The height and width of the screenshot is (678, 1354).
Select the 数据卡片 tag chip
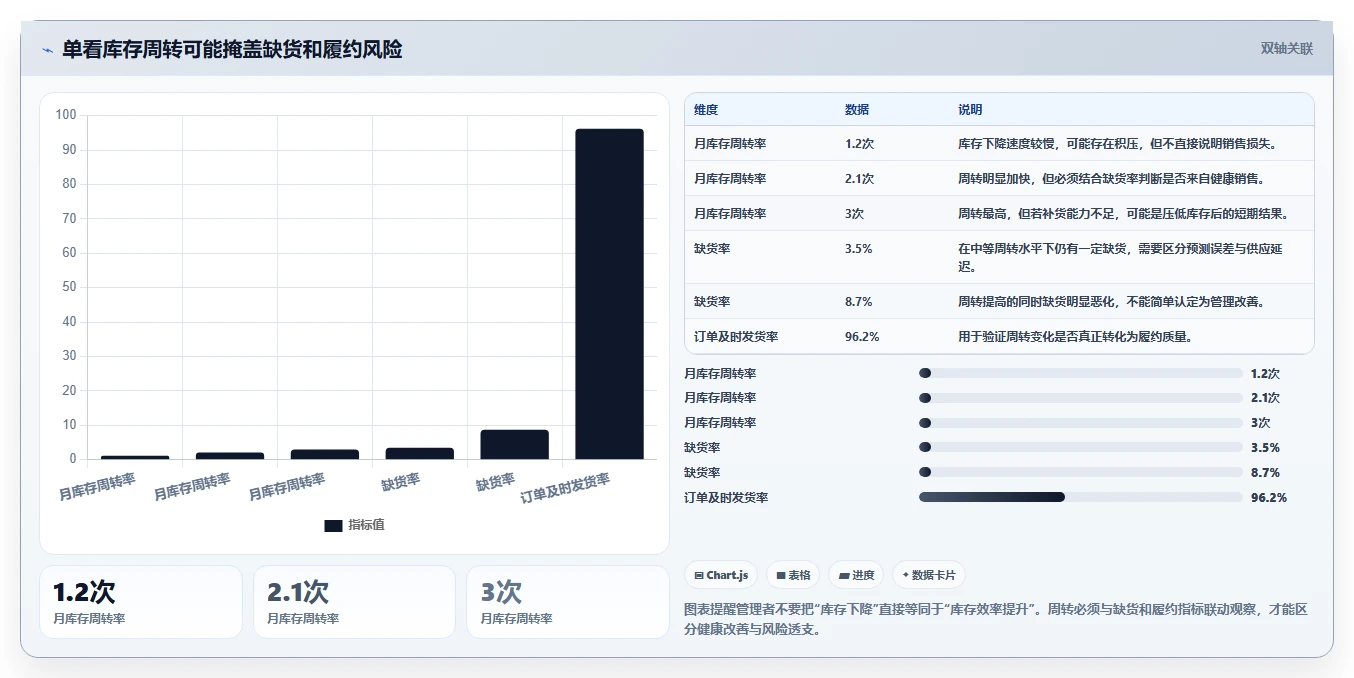click(x=928, y=575)
